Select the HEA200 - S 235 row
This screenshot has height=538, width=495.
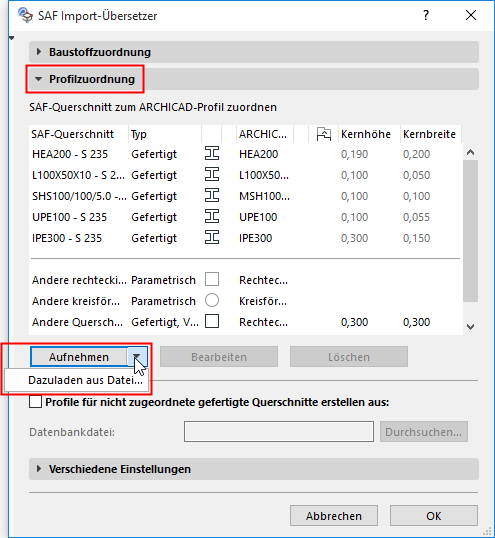[x=245, y=154]
